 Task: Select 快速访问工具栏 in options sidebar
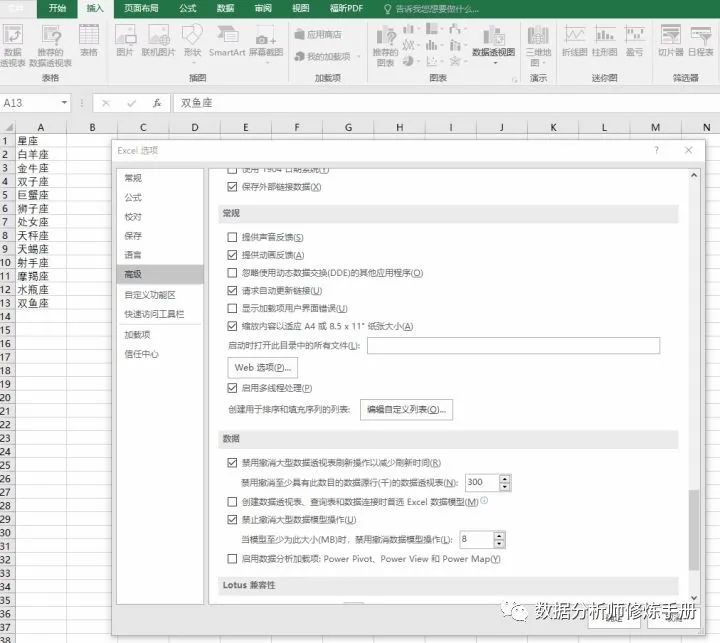[x=160, y=314]
